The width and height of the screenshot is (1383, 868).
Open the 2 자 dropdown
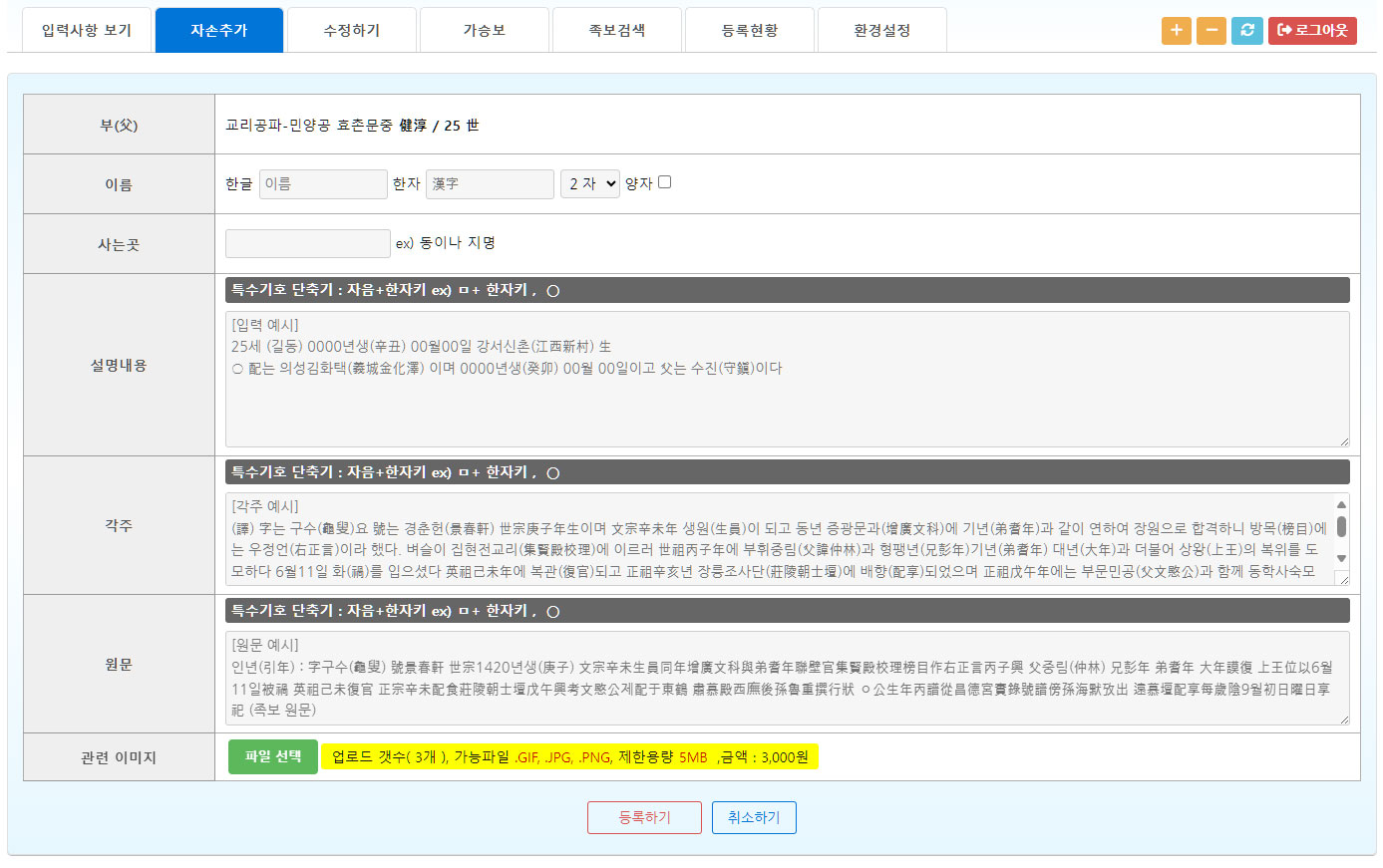589,184
